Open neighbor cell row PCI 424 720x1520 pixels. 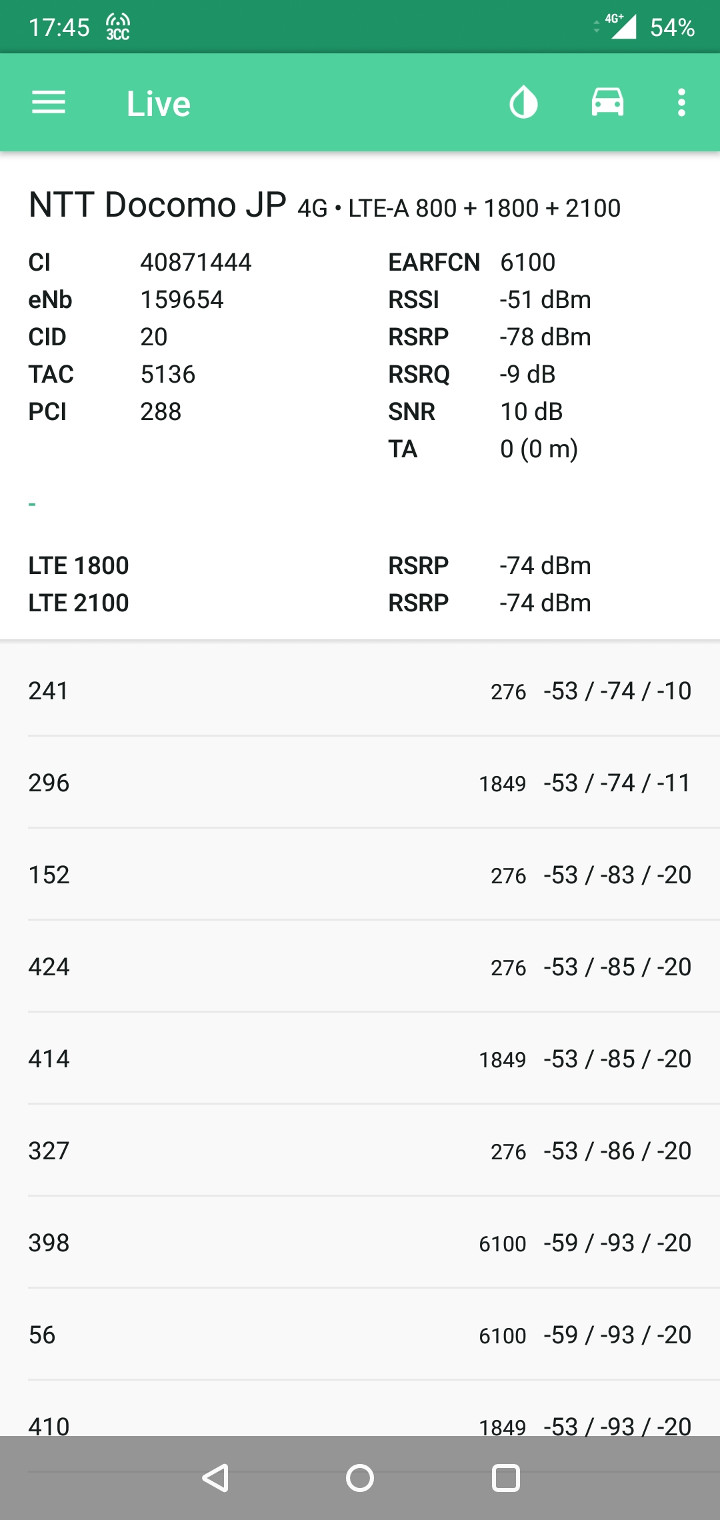360,967
